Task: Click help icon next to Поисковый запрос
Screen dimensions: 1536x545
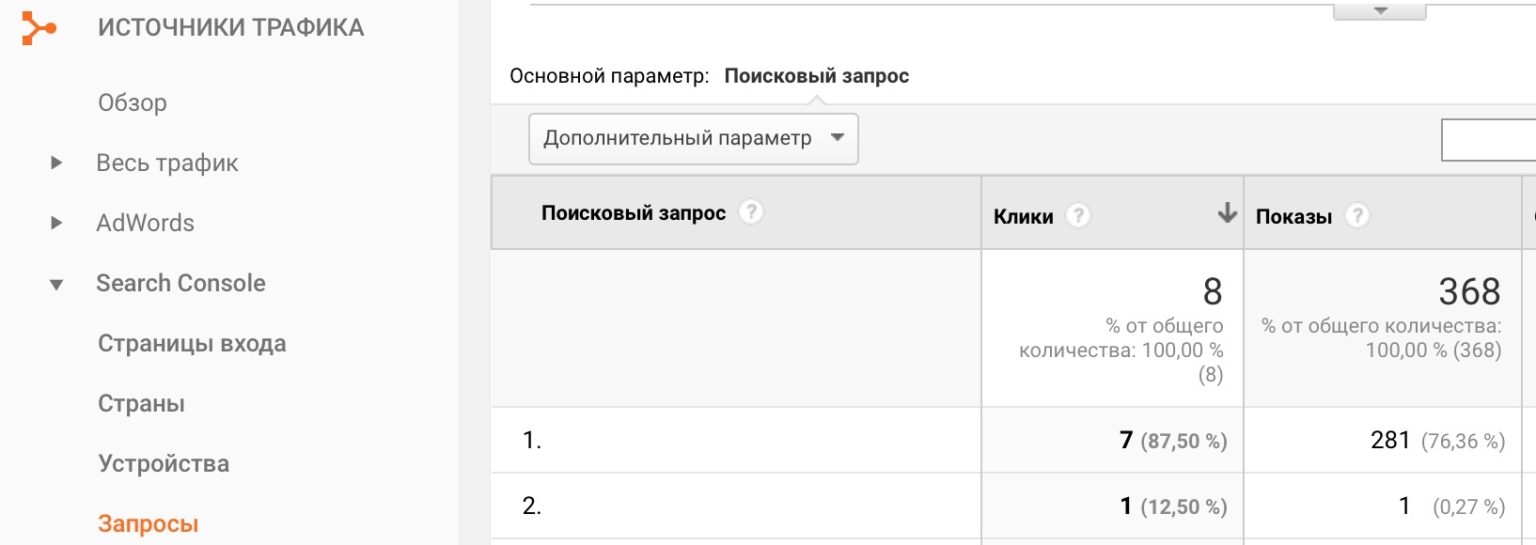Action: 750,212
